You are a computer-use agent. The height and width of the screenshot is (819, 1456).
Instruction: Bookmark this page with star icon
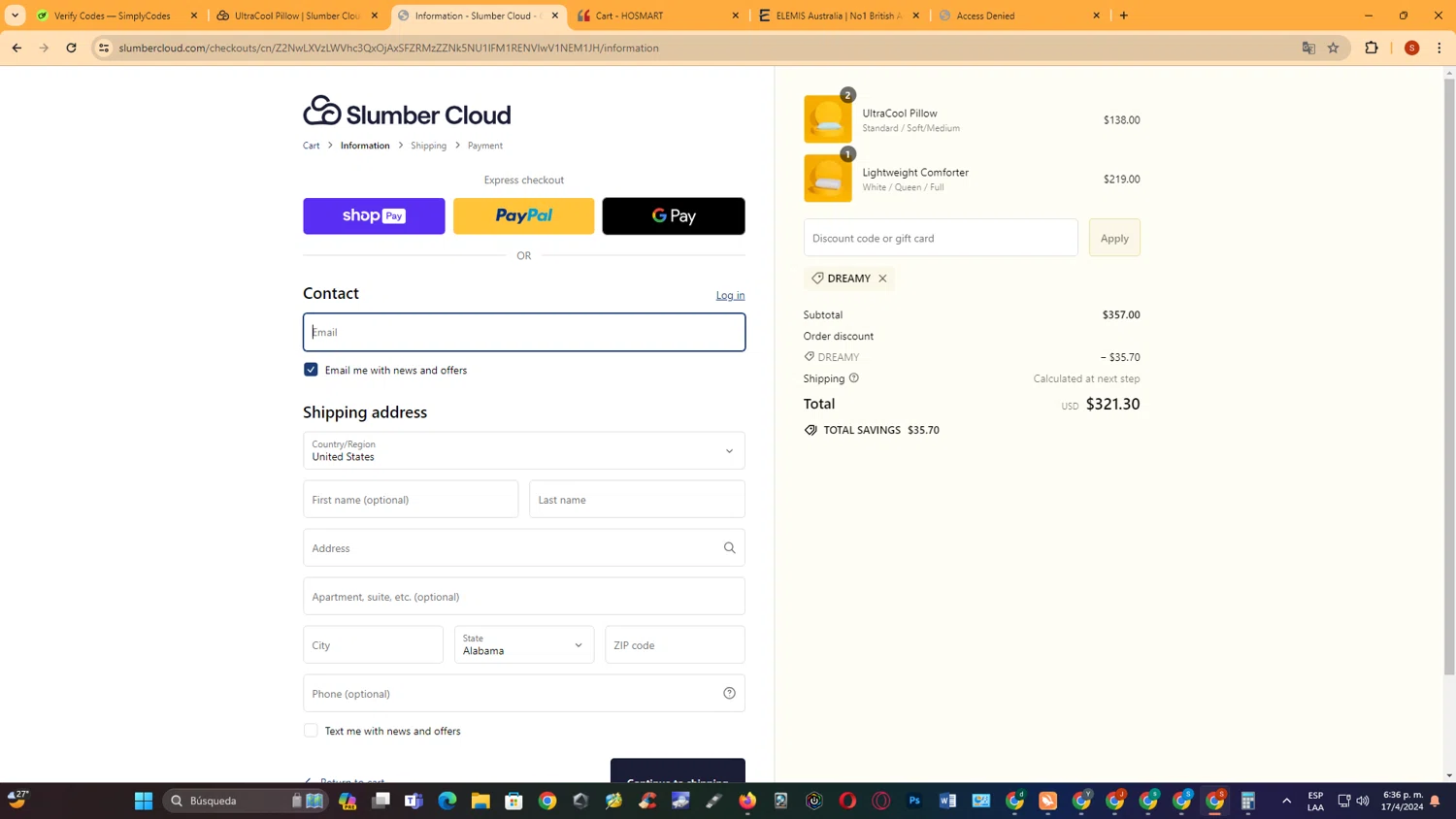[x=1334, y=48]
